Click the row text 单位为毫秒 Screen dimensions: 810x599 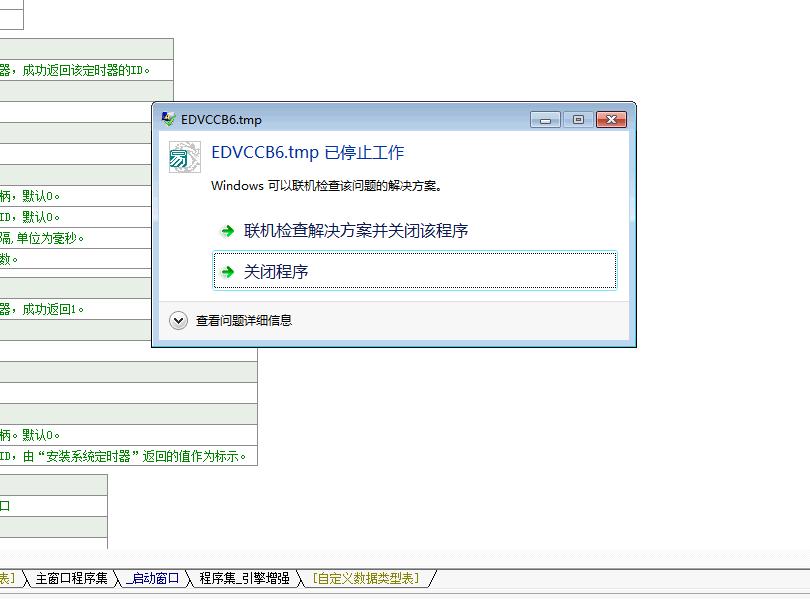tap(50, 238)
